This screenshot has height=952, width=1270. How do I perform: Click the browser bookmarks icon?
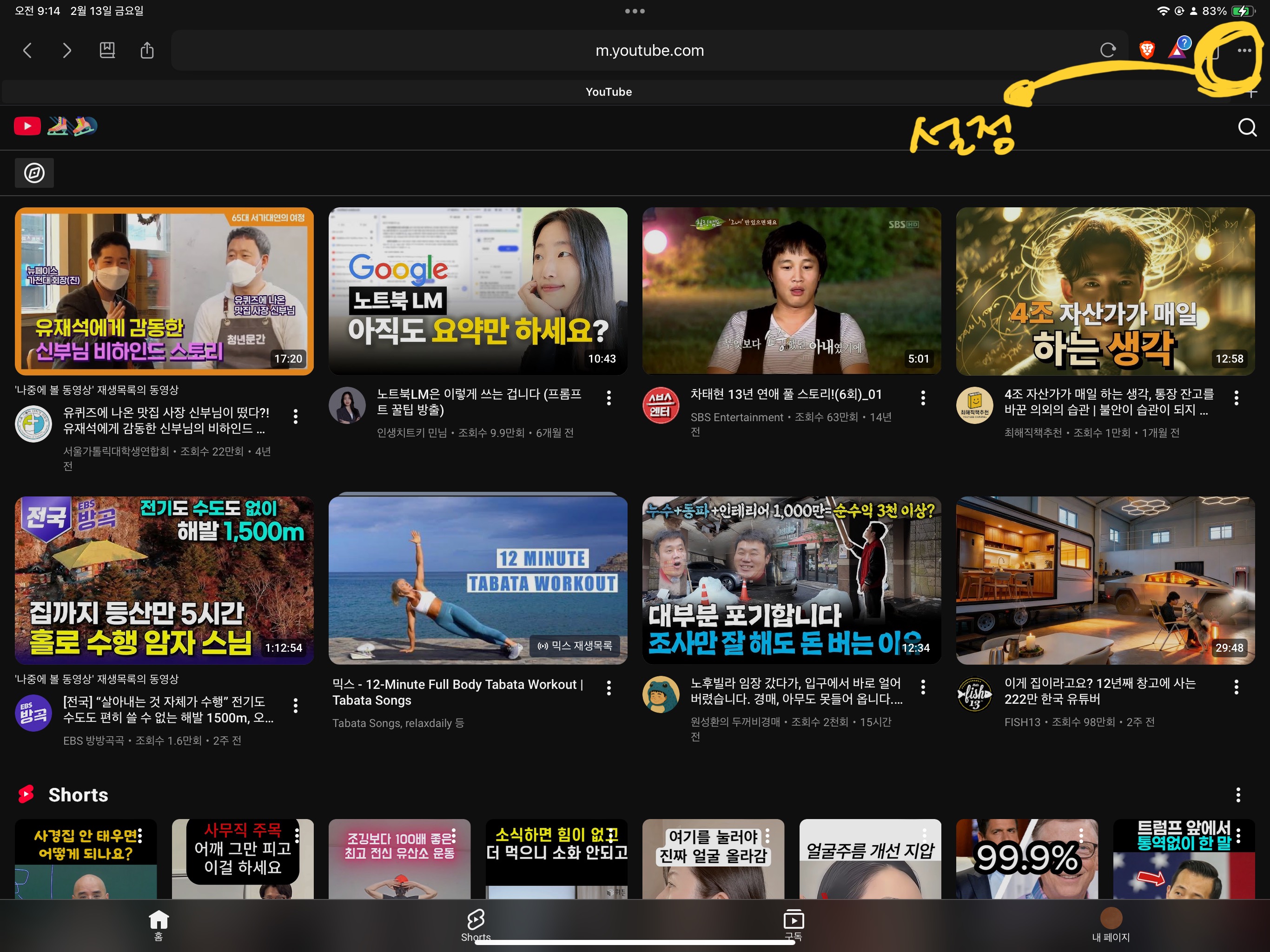tap(107, 51)
